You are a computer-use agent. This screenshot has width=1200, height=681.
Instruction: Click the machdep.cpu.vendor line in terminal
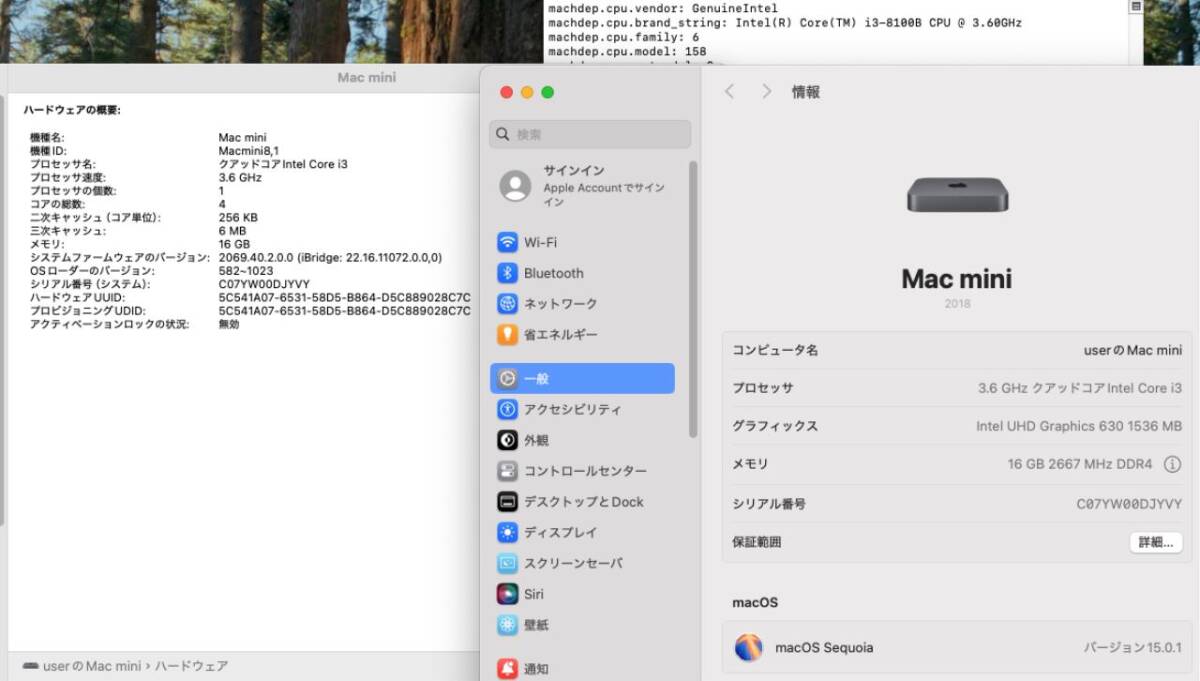[663, 8]
